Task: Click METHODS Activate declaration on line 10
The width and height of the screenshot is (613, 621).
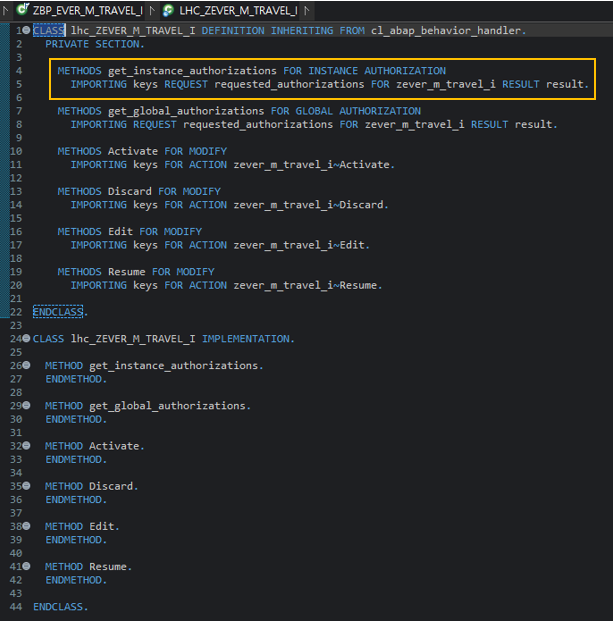Action: point(142,151)
